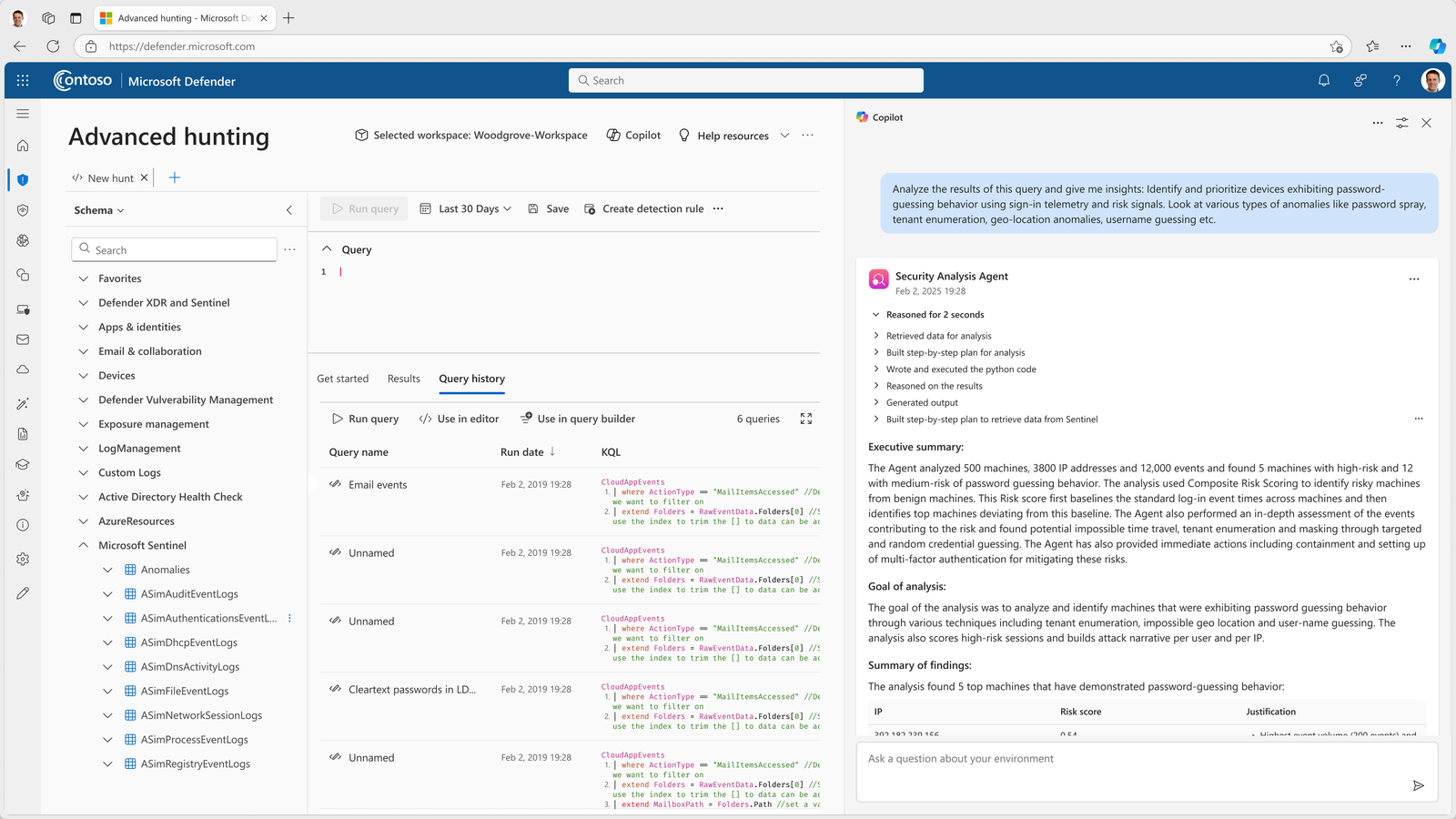This screenshot has width=1456, height=819.
Task: Expand Defender XDR and Sentinel group
Action: coord(83,303)
